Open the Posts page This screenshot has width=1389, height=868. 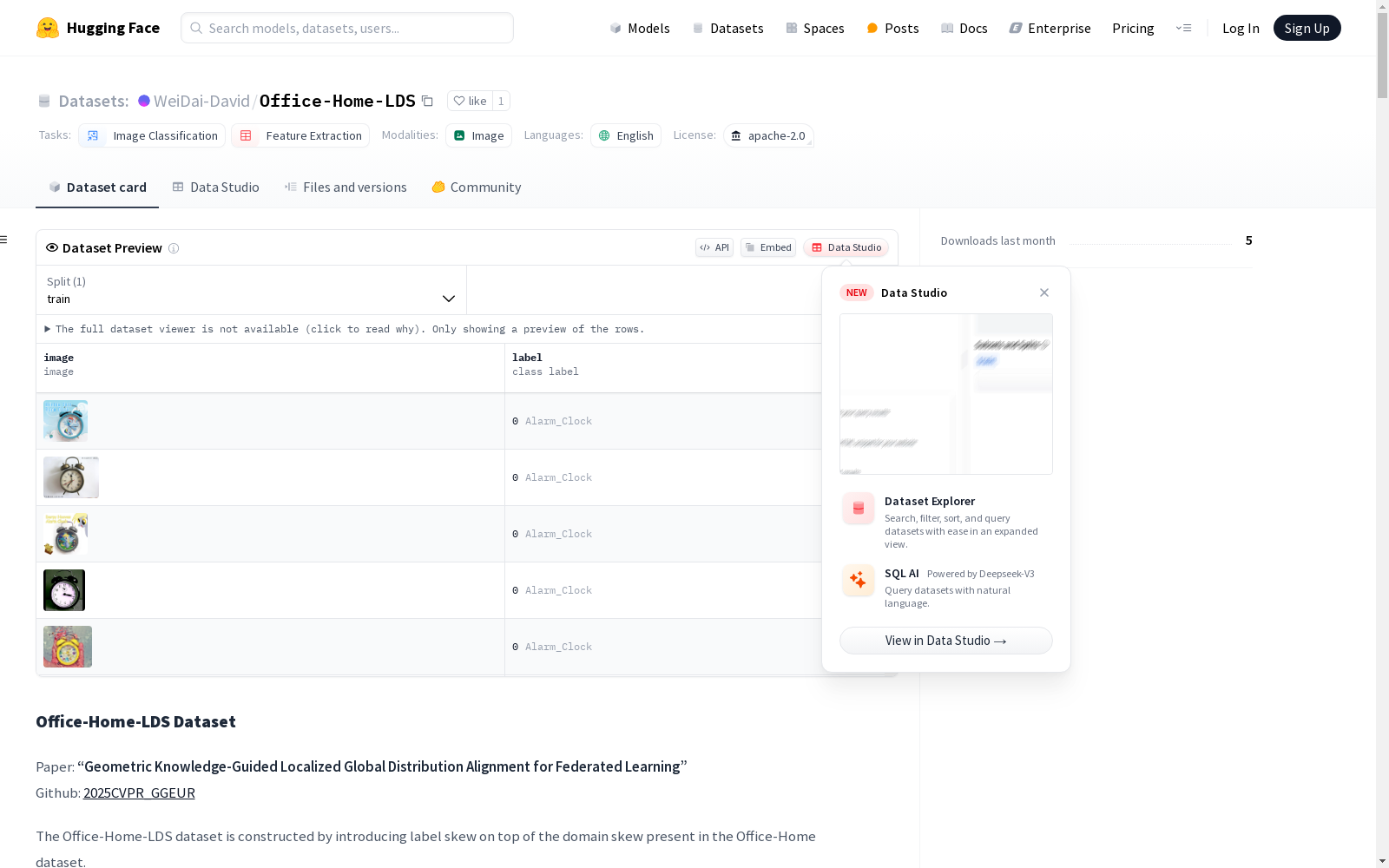pos(892,28)
